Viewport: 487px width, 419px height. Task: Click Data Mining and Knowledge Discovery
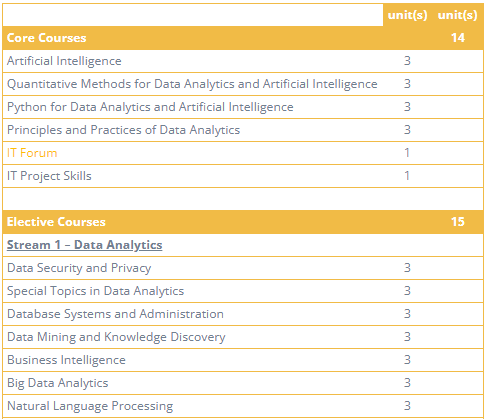coord(116,337)
